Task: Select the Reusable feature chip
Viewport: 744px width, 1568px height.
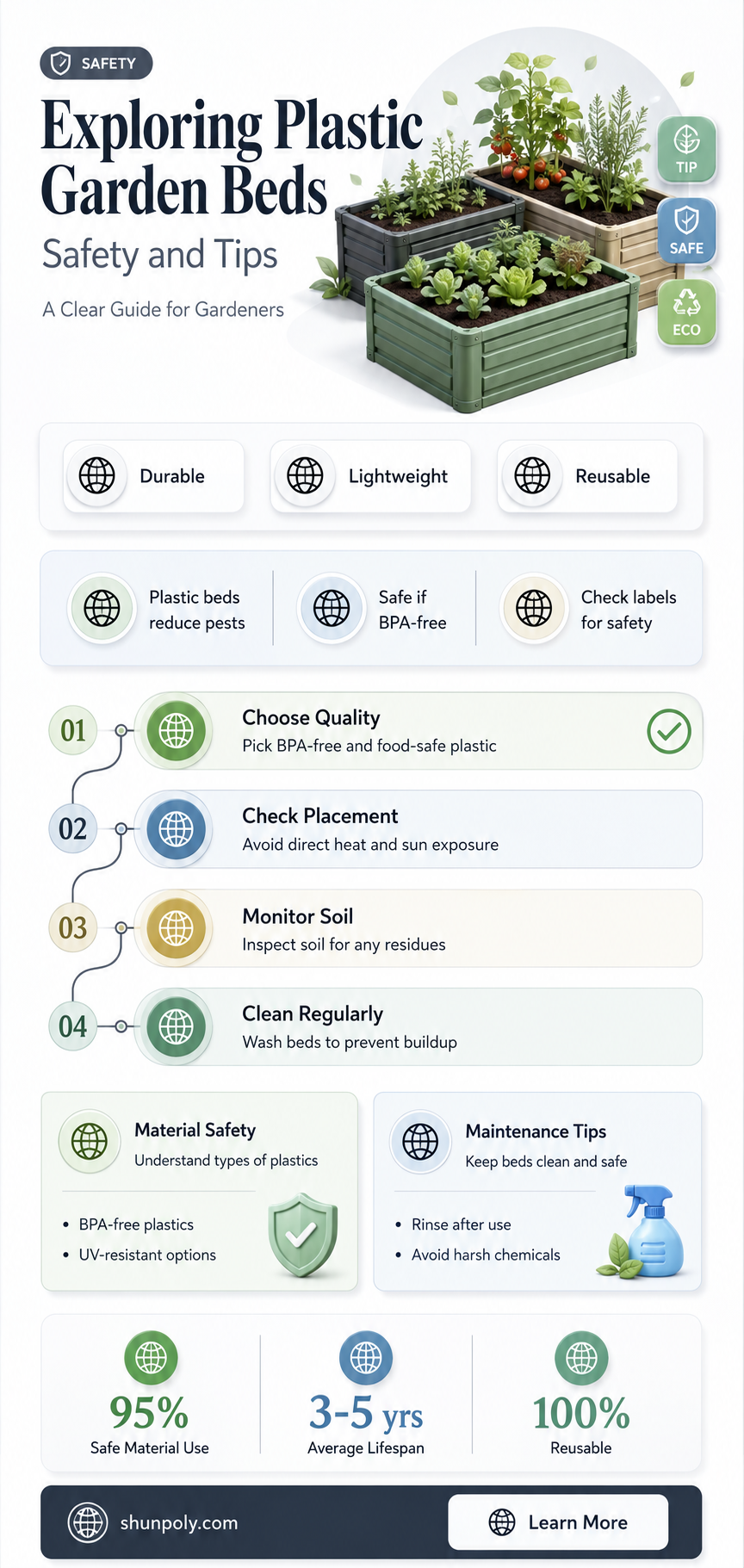Action: 587,476
